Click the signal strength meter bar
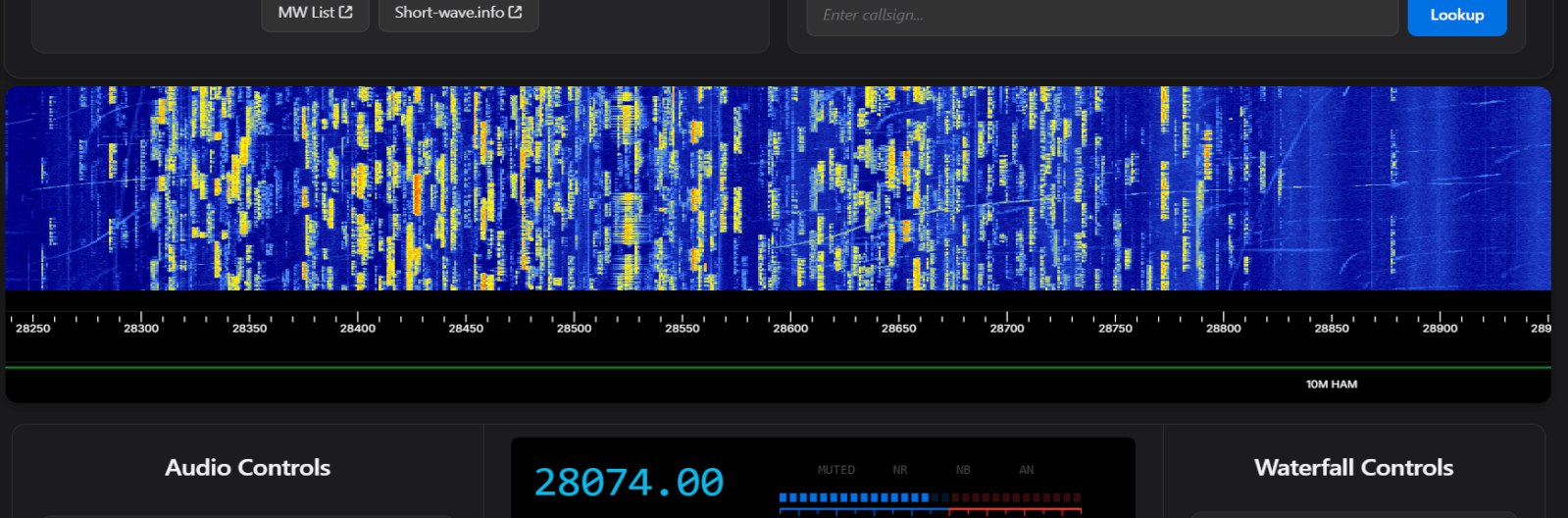The width and height of the screenshot is (1568, 518). [930, 499]
